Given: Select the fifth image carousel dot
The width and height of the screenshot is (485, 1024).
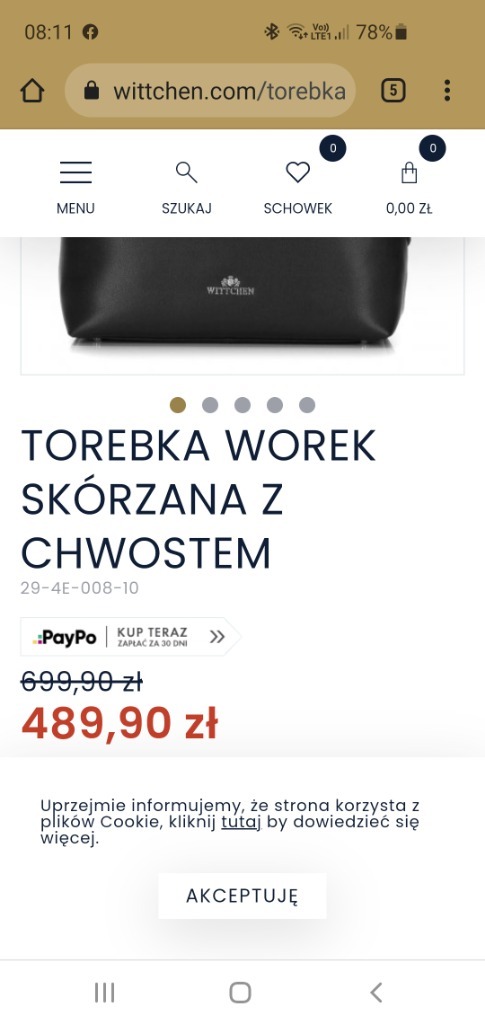Looking at the screenshot, I should 307,405.
